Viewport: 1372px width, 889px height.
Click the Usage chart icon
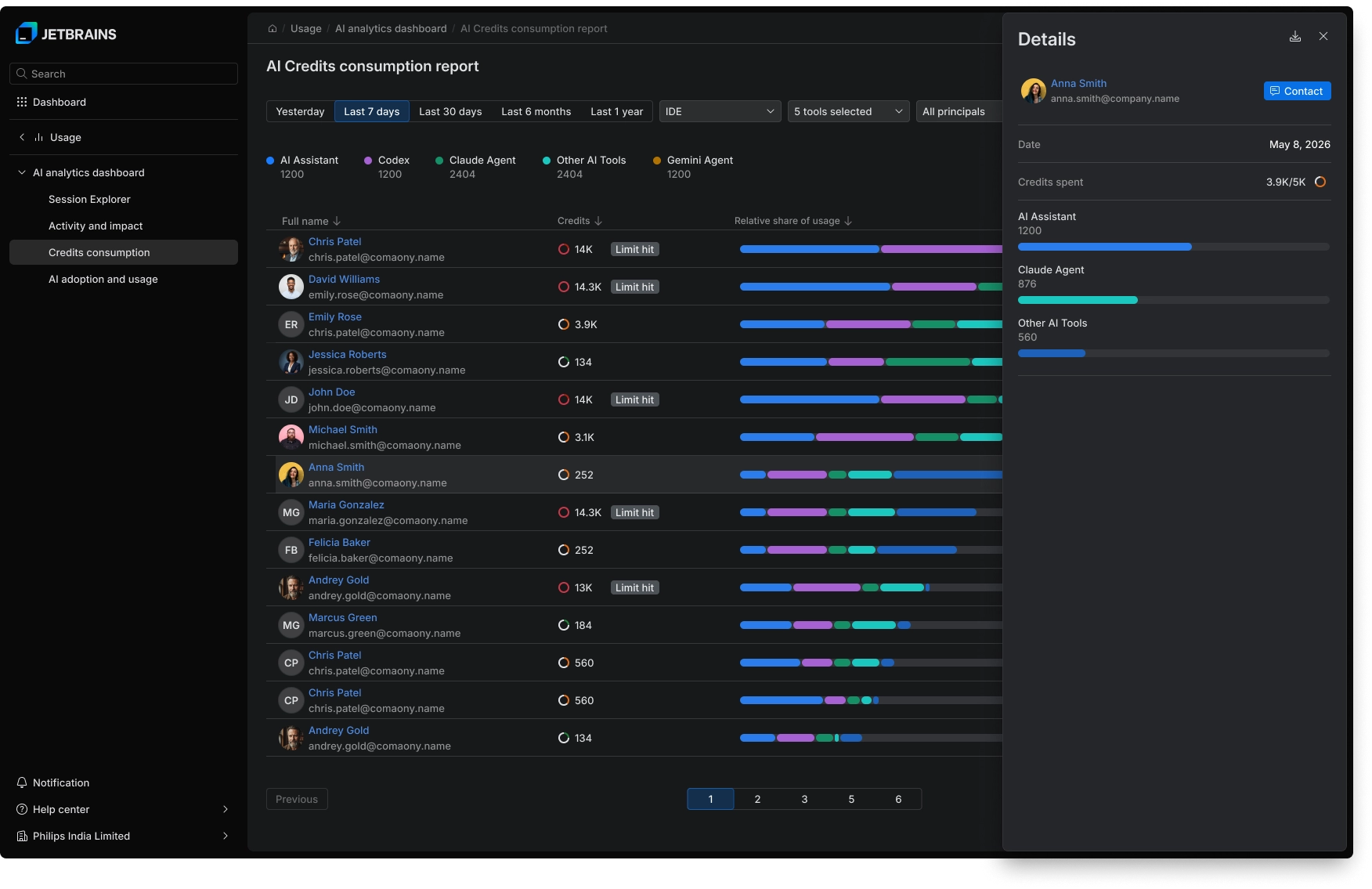(x=38, y=138)
